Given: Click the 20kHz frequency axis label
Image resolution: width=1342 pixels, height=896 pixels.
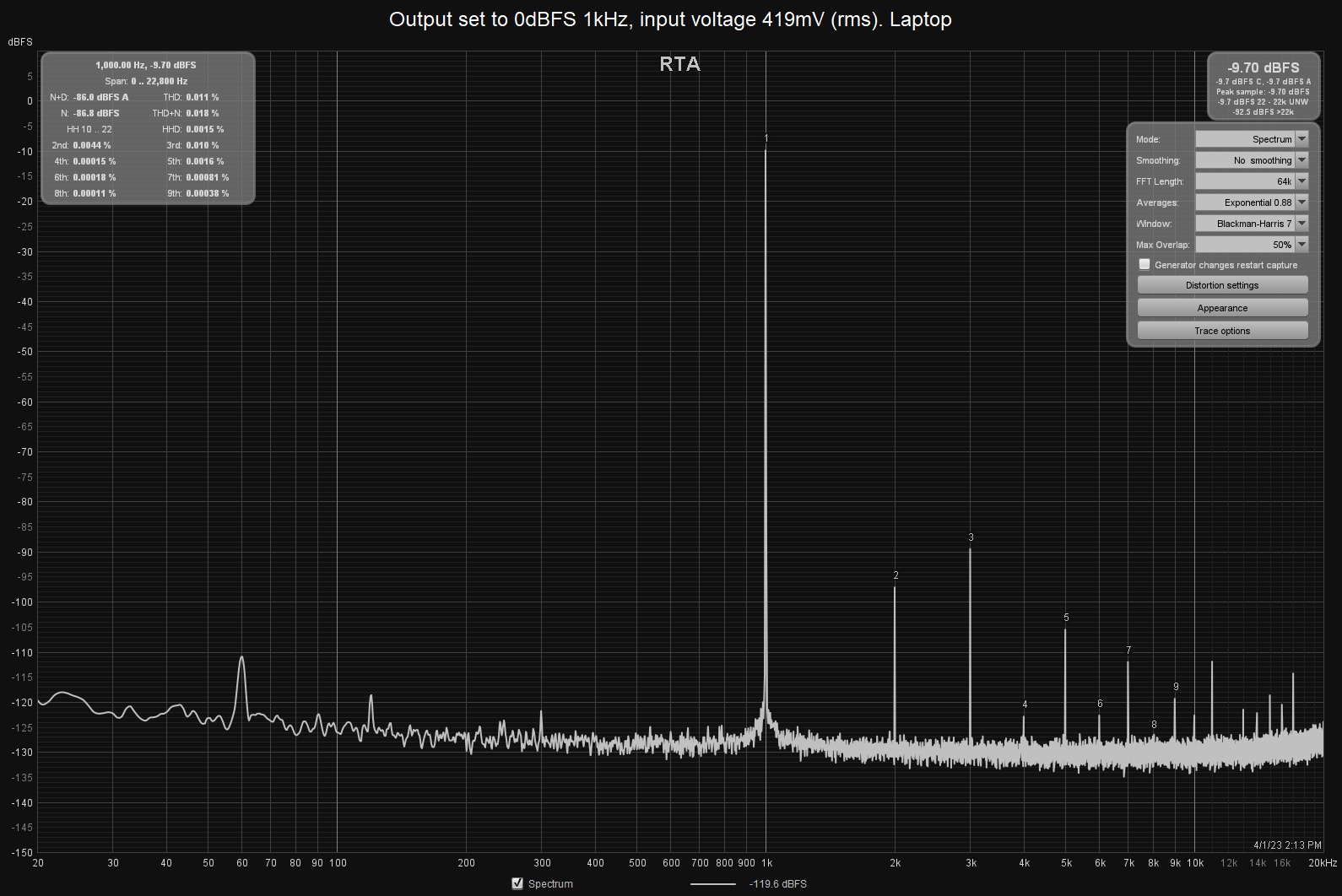Looking at the screenshot, I should (1323, 863).
